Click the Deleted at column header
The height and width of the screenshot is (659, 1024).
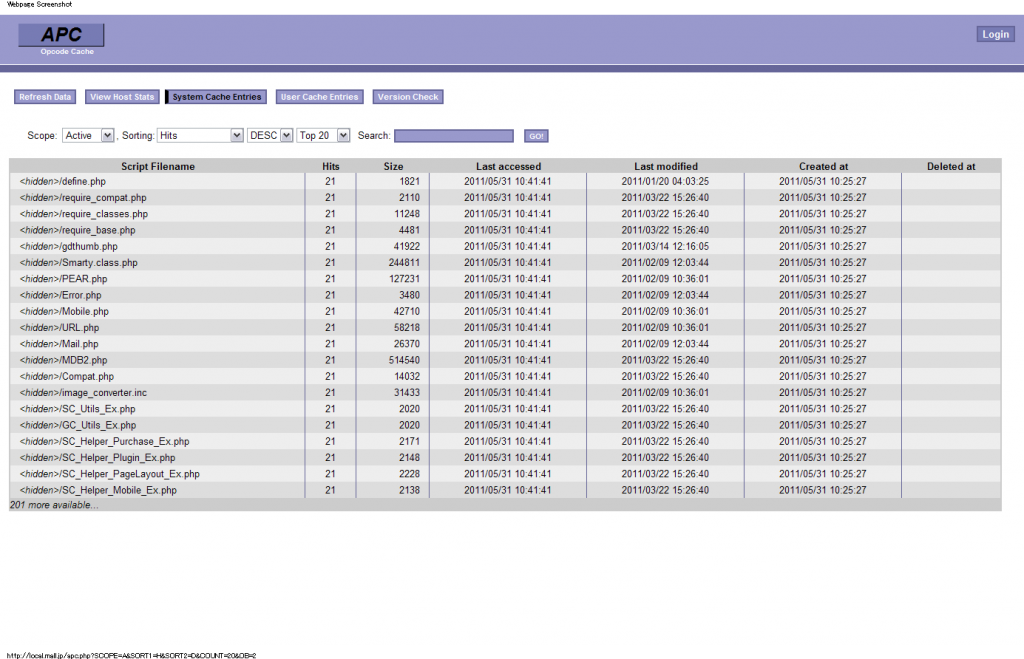tap(951, 166)
